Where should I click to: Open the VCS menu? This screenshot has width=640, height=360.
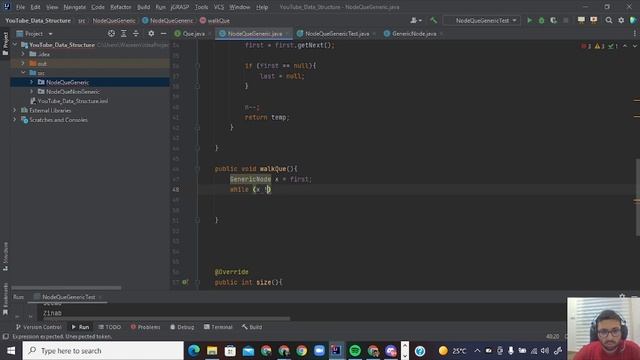219,7
